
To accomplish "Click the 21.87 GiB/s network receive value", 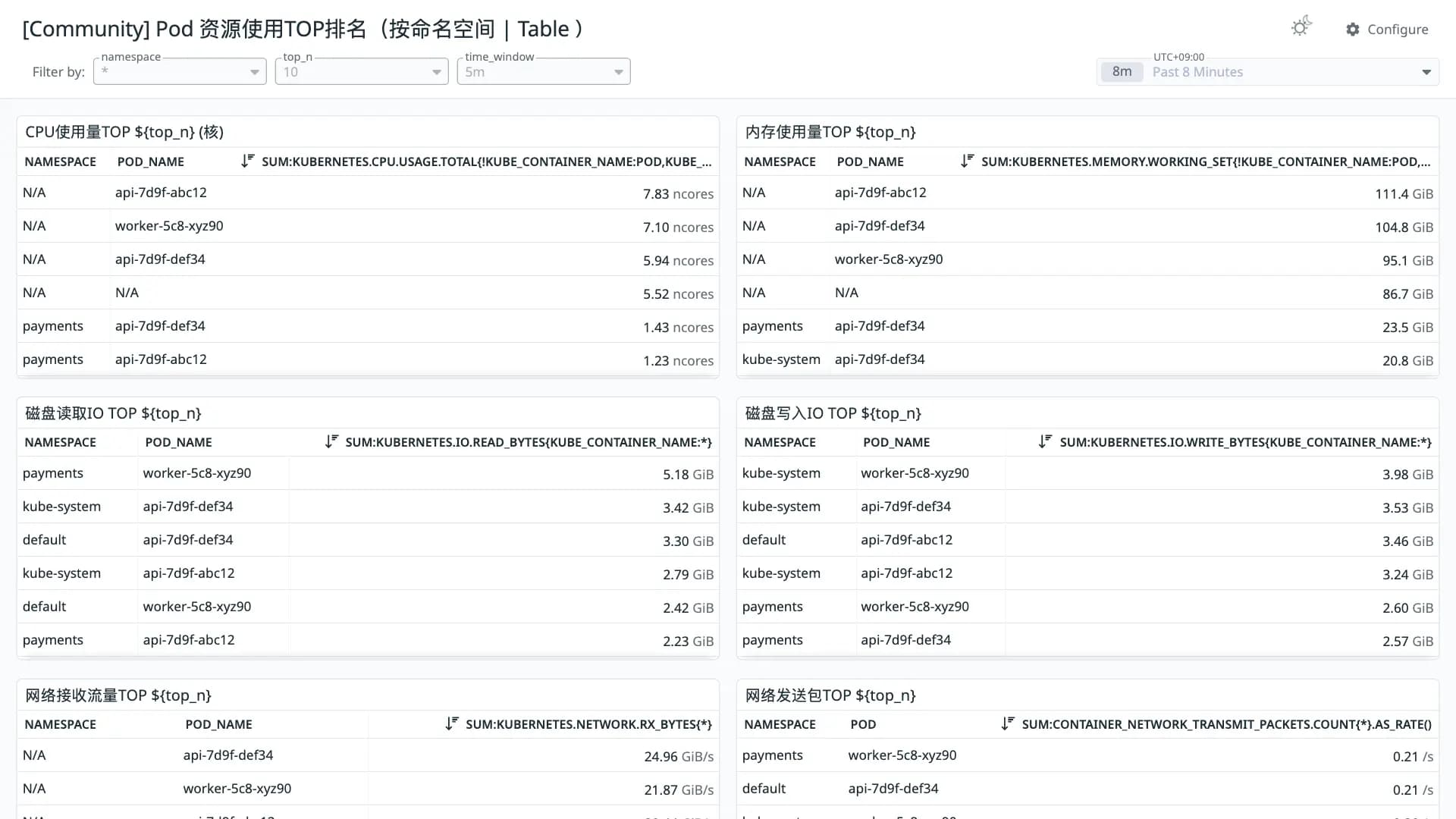I will tap(679, 790).
